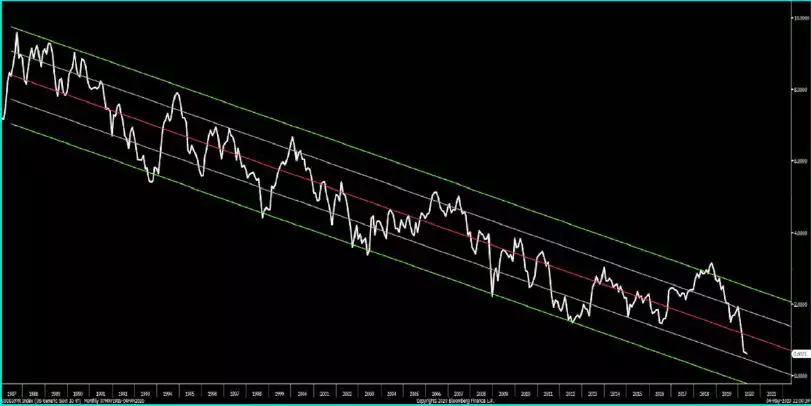Click the 2008 year label on time axis

(480, 394)
